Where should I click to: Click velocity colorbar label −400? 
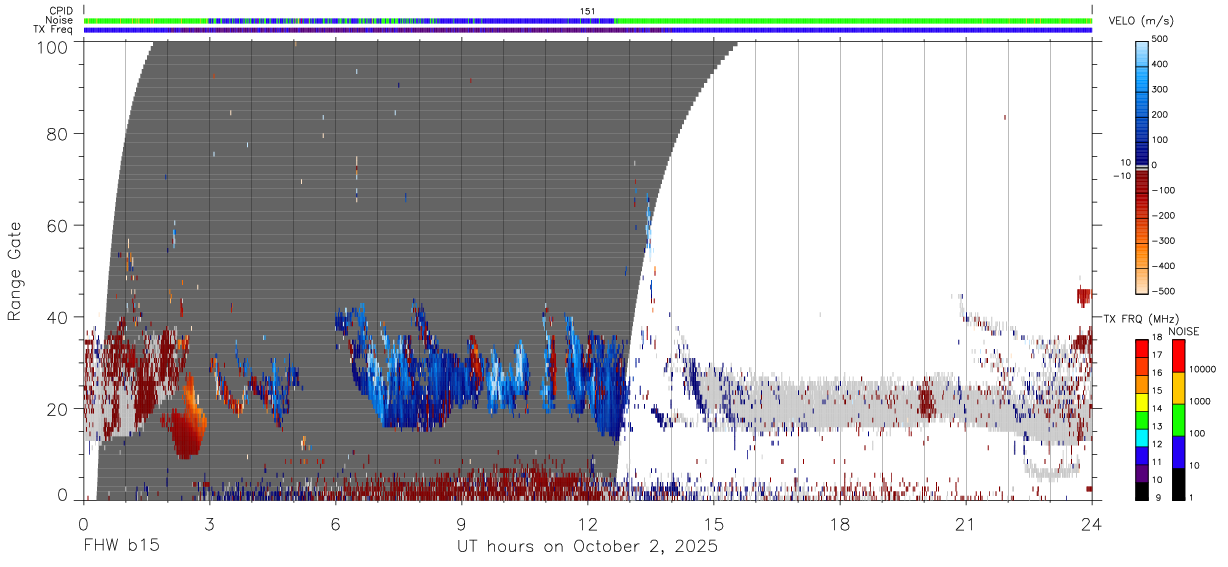[x=1164, y=266]
